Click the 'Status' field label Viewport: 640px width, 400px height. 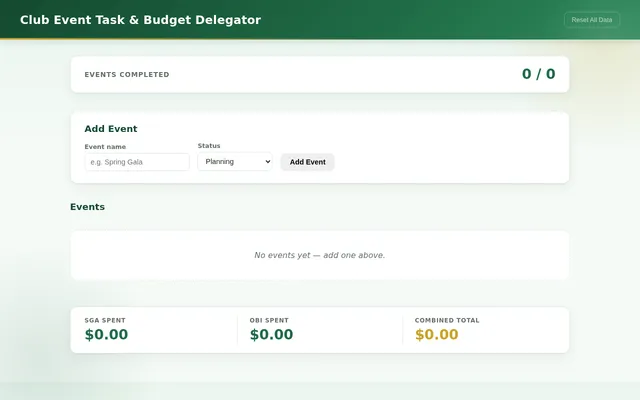coord(209,146)
